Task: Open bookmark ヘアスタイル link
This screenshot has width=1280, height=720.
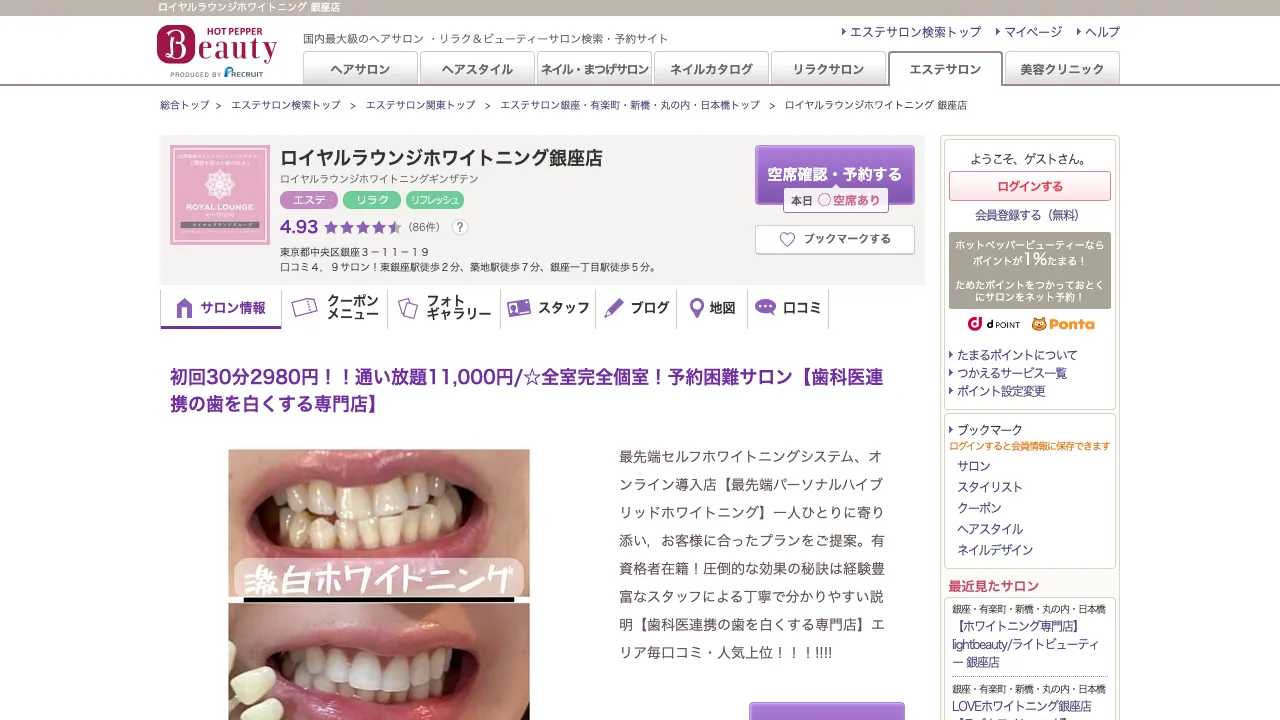Action: [990, 529]
